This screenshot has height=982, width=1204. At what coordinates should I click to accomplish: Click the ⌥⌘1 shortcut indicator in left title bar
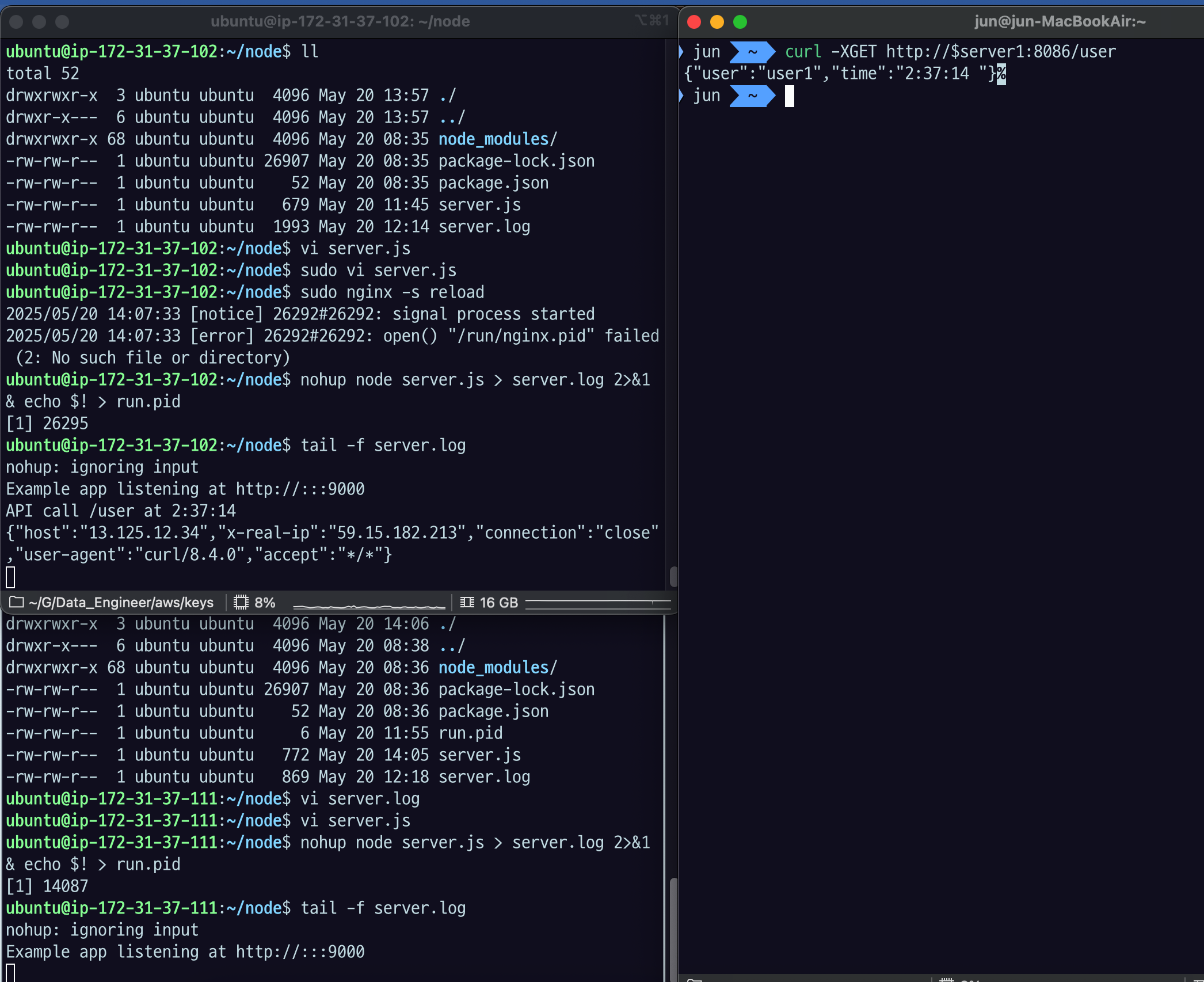coord(651,21)
